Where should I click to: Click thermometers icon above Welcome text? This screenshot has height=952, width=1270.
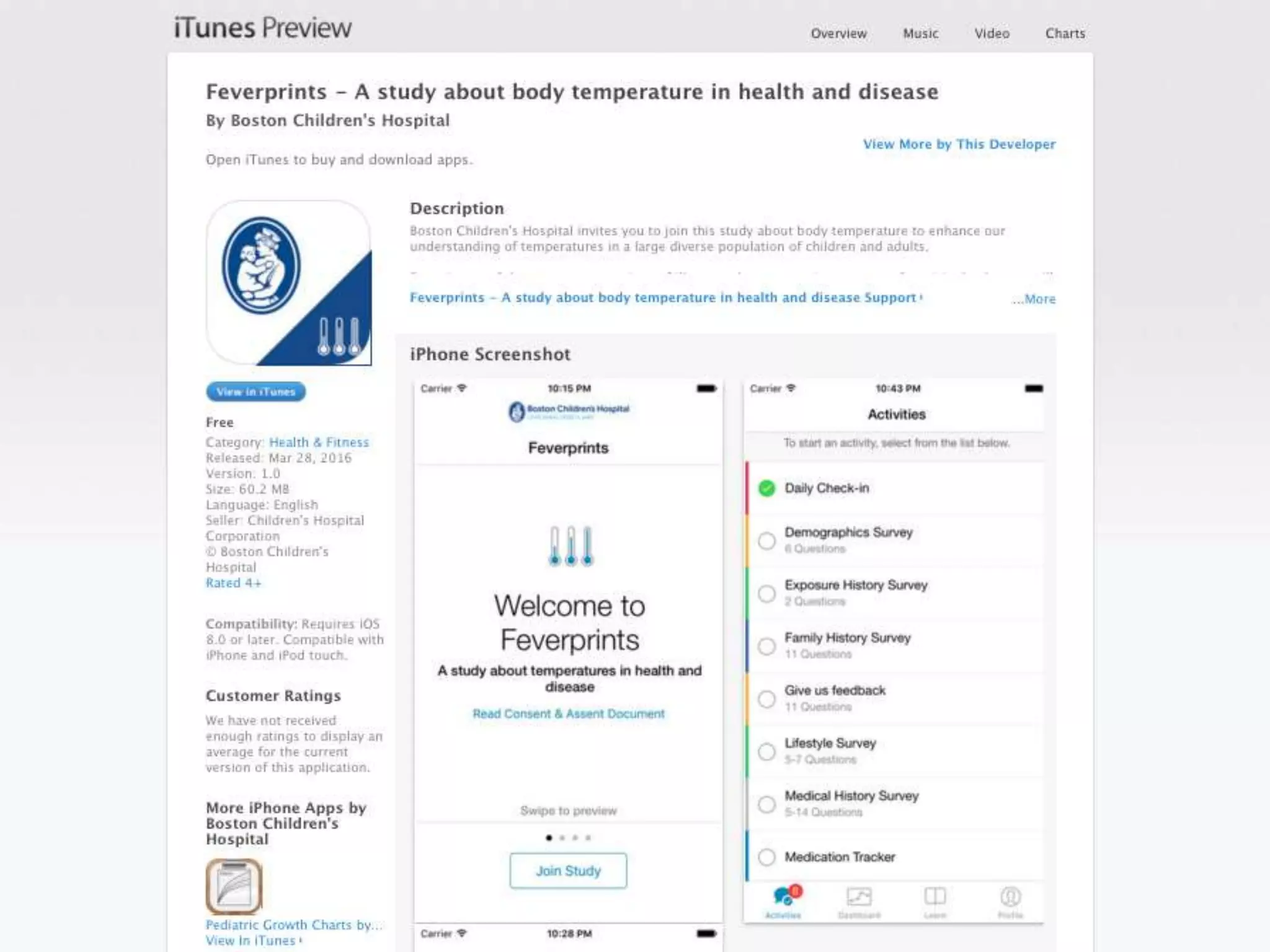tap(571, 546)
